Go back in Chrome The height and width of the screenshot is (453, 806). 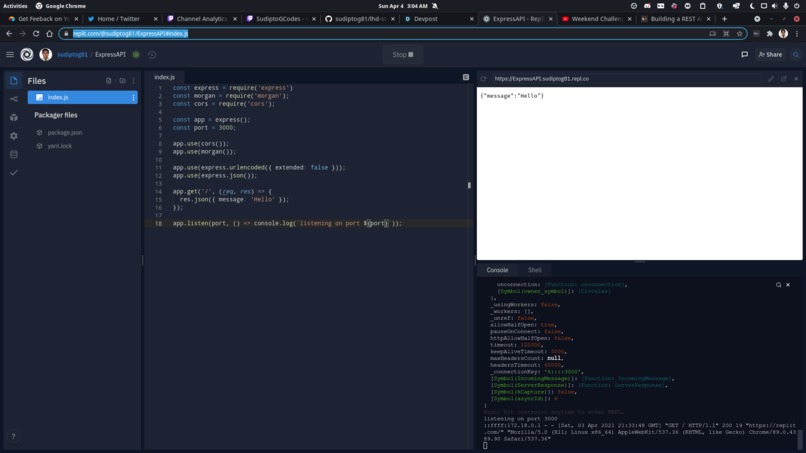tap(9, 33)
